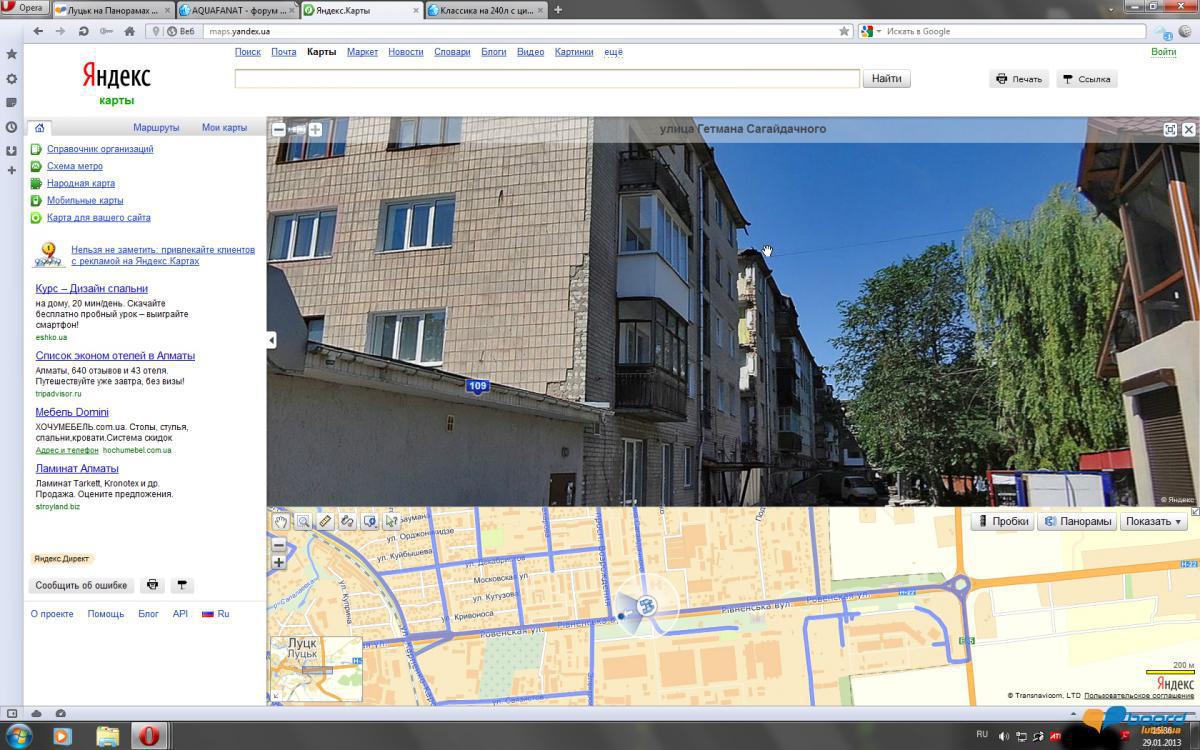The image size is (1200, 750).
Task: Zoom out panorama with minus button
Action: point(279,129)
